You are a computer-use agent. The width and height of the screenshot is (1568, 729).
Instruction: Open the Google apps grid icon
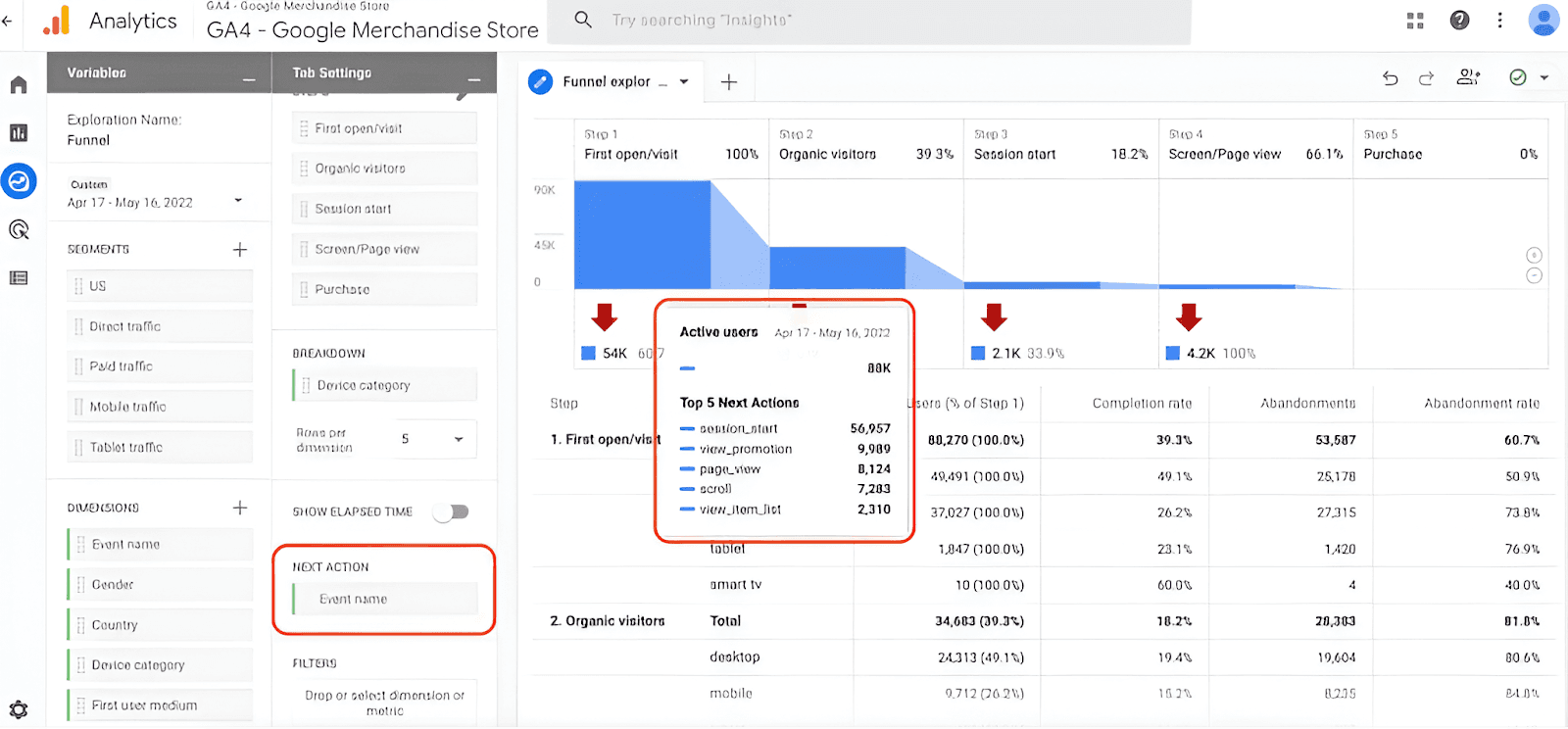pos(1415,21)
